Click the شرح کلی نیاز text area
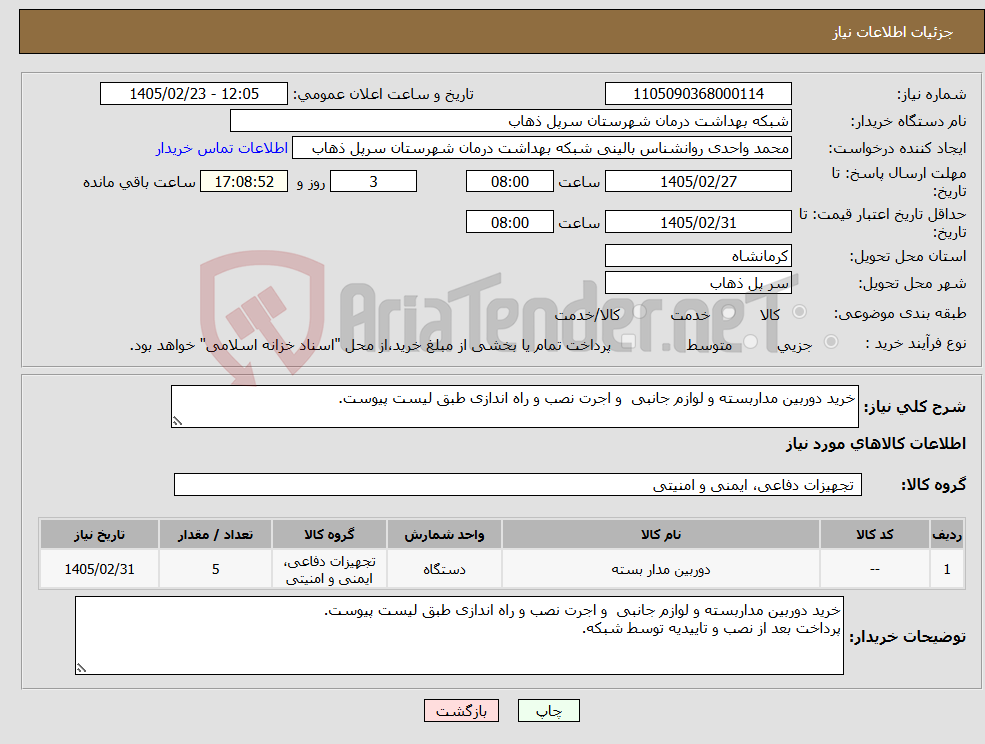Image resolution: width=985 pixels, height=744 pixels. pos(514,407)
